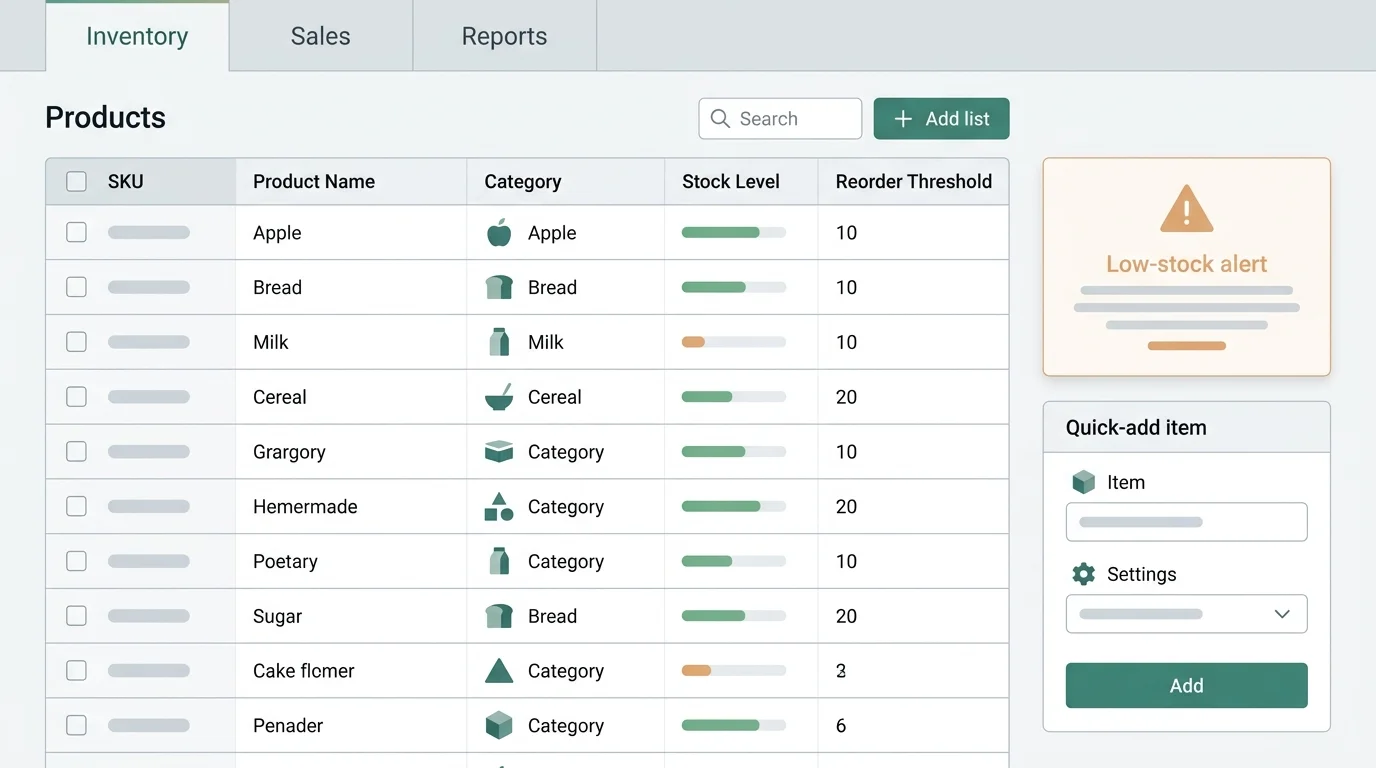Focus the Search input field

[x=780, y=119]
